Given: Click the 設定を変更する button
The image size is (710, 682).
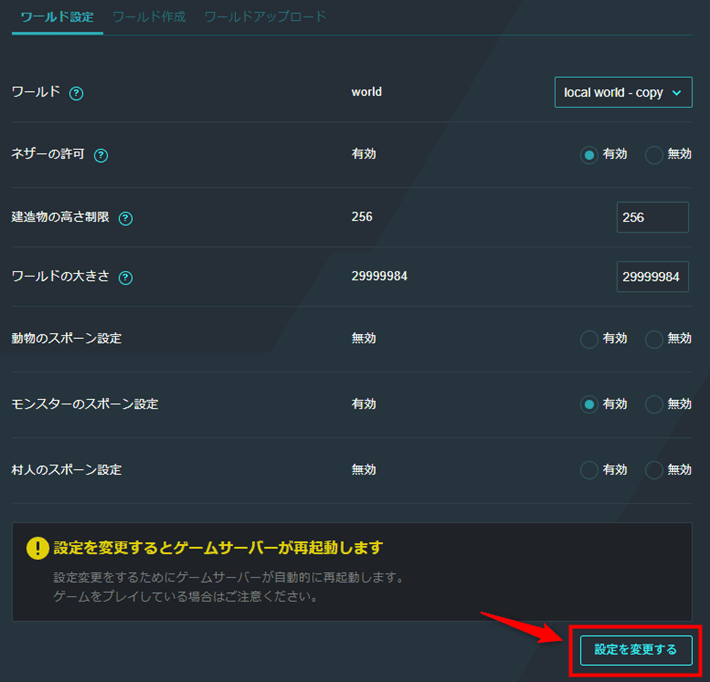Looking at the screenshot, I should 636,650.
